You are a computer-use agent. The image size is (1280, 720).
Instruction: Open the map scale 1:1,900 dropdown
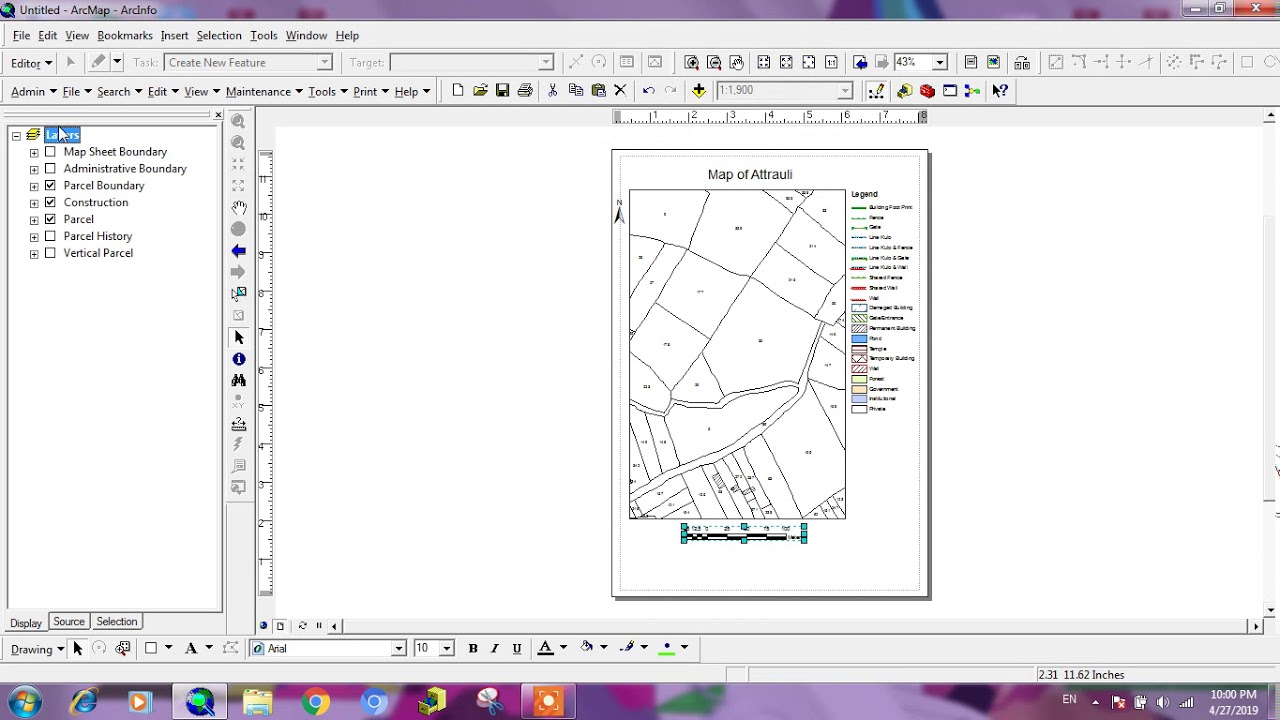click(x=845, y=90)
